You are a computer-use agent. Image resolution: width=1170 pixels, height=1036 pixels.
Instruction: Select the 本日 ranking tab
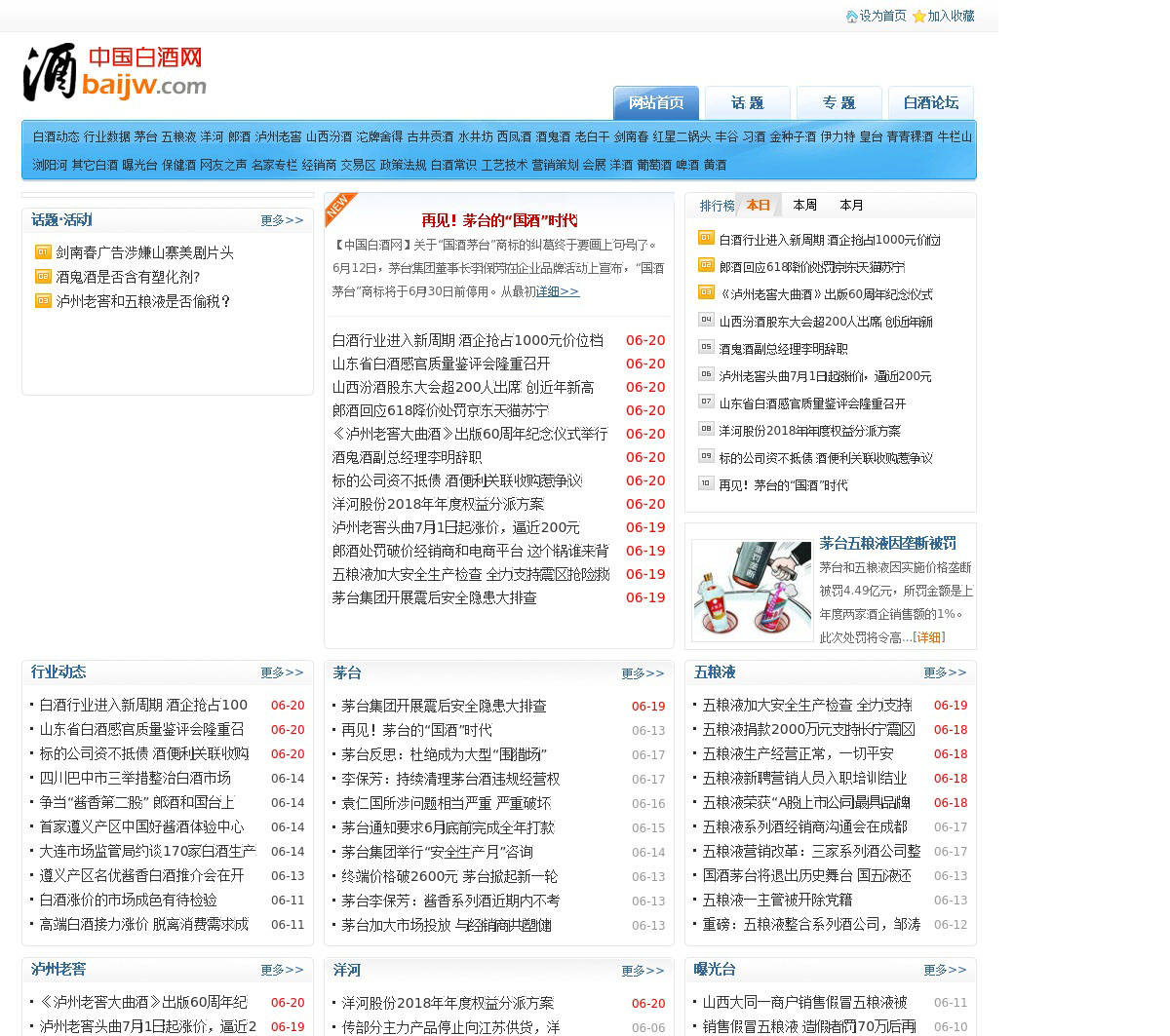click(759, 206)
